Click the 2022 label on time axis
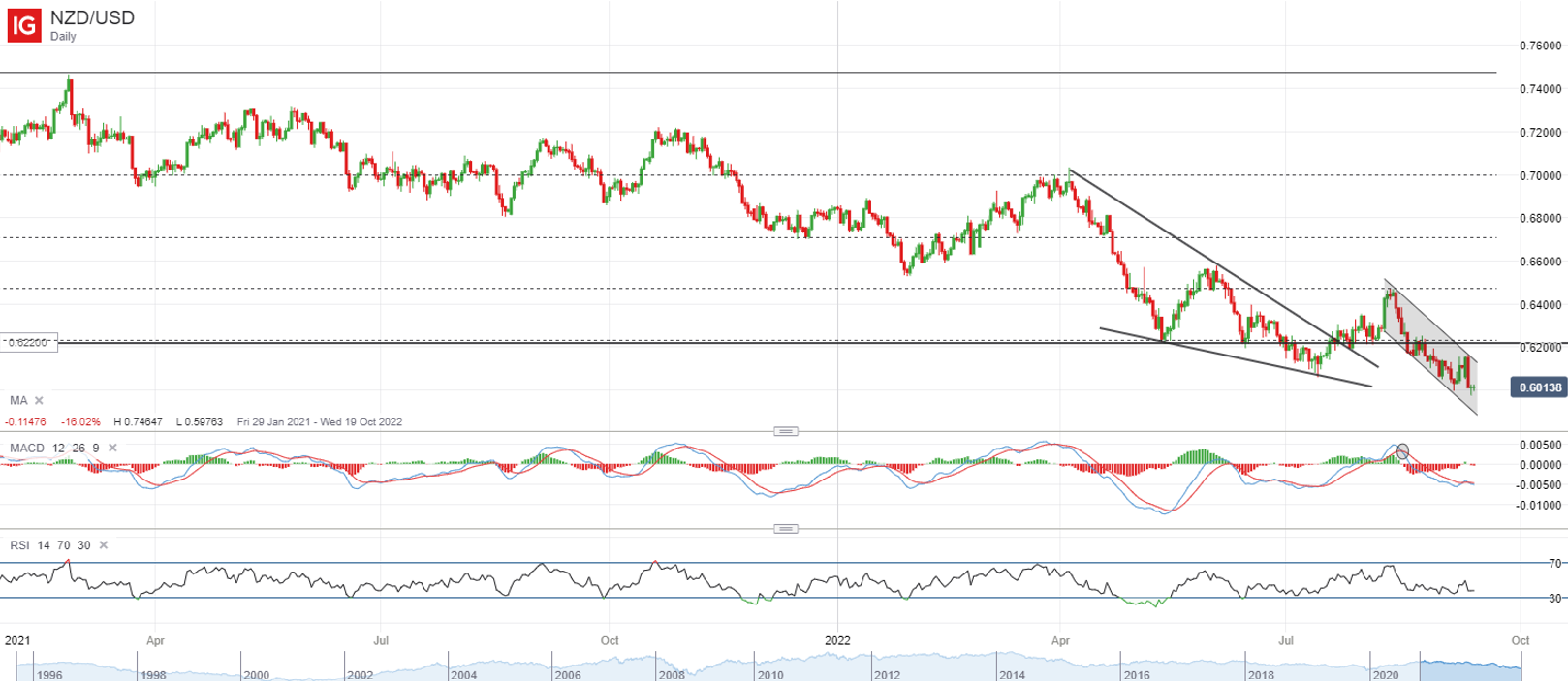The width and height of the screenshot is (1568, 681). pos(837,640)
